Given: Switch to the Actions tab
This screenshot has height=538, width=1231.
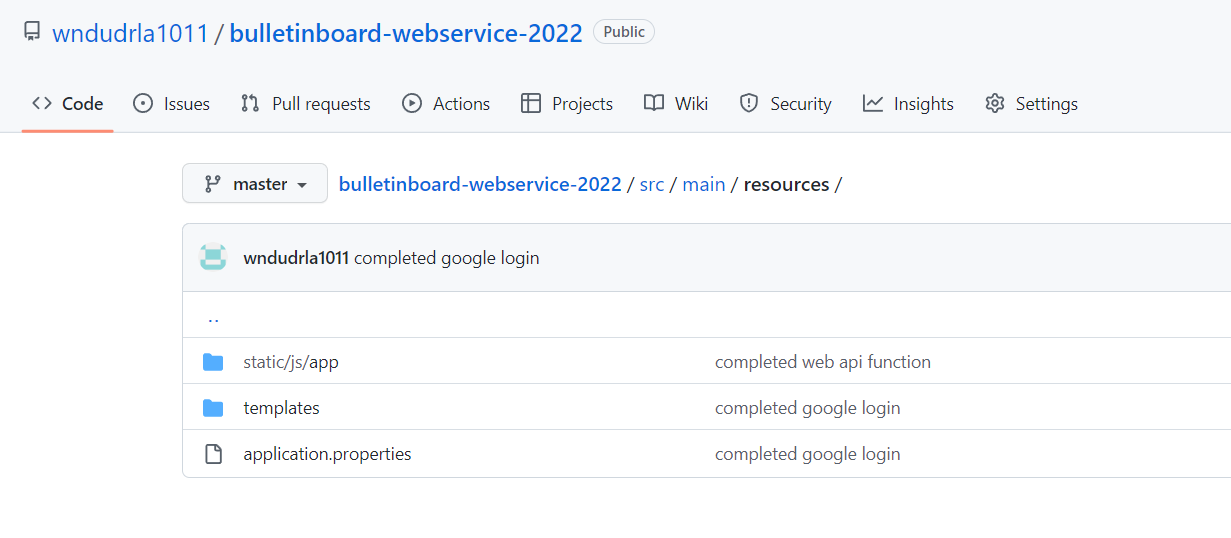Looking at the screenshot, I should coord(446,104).
